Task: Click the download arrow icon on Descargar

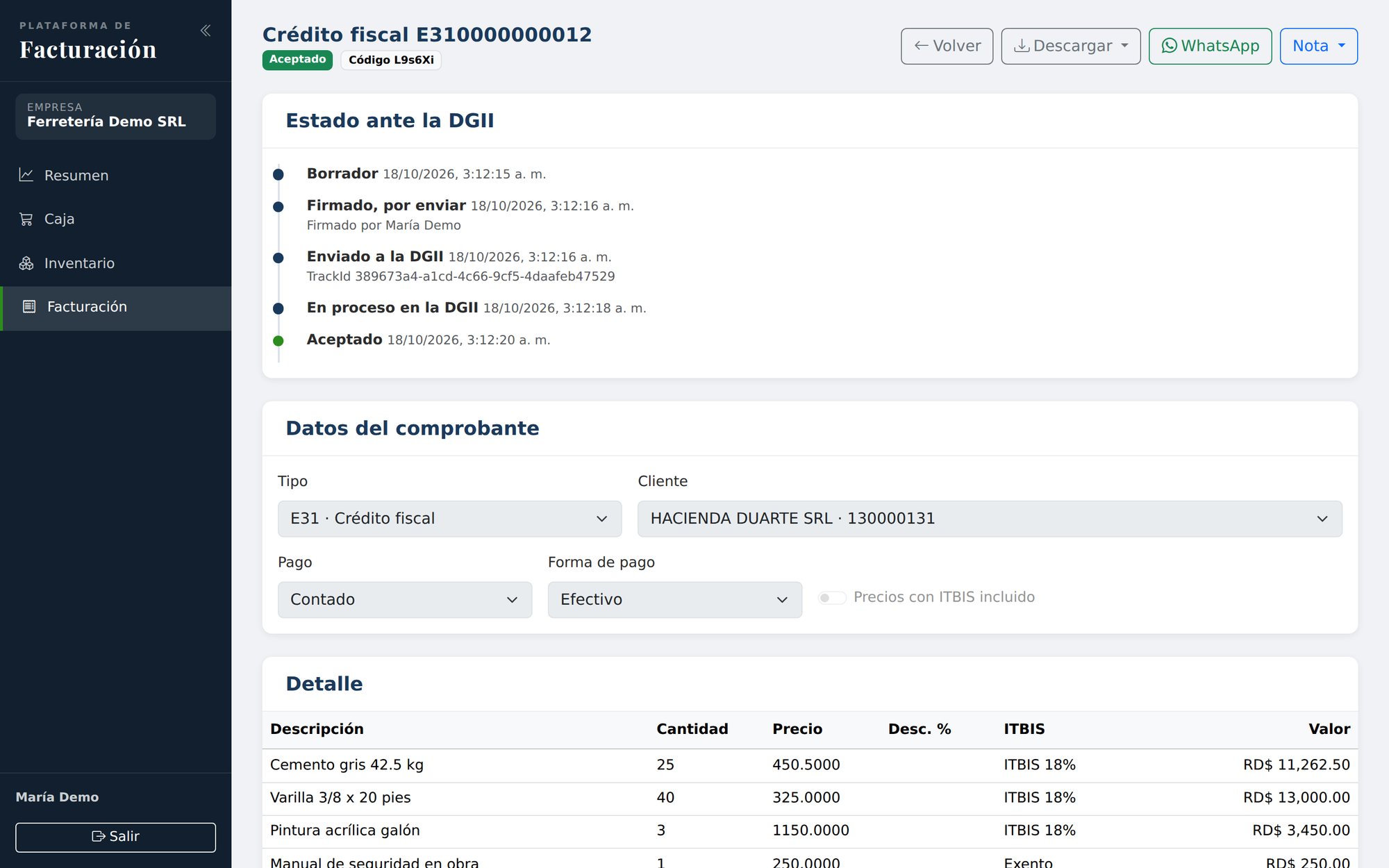Action: point(1022,46)
